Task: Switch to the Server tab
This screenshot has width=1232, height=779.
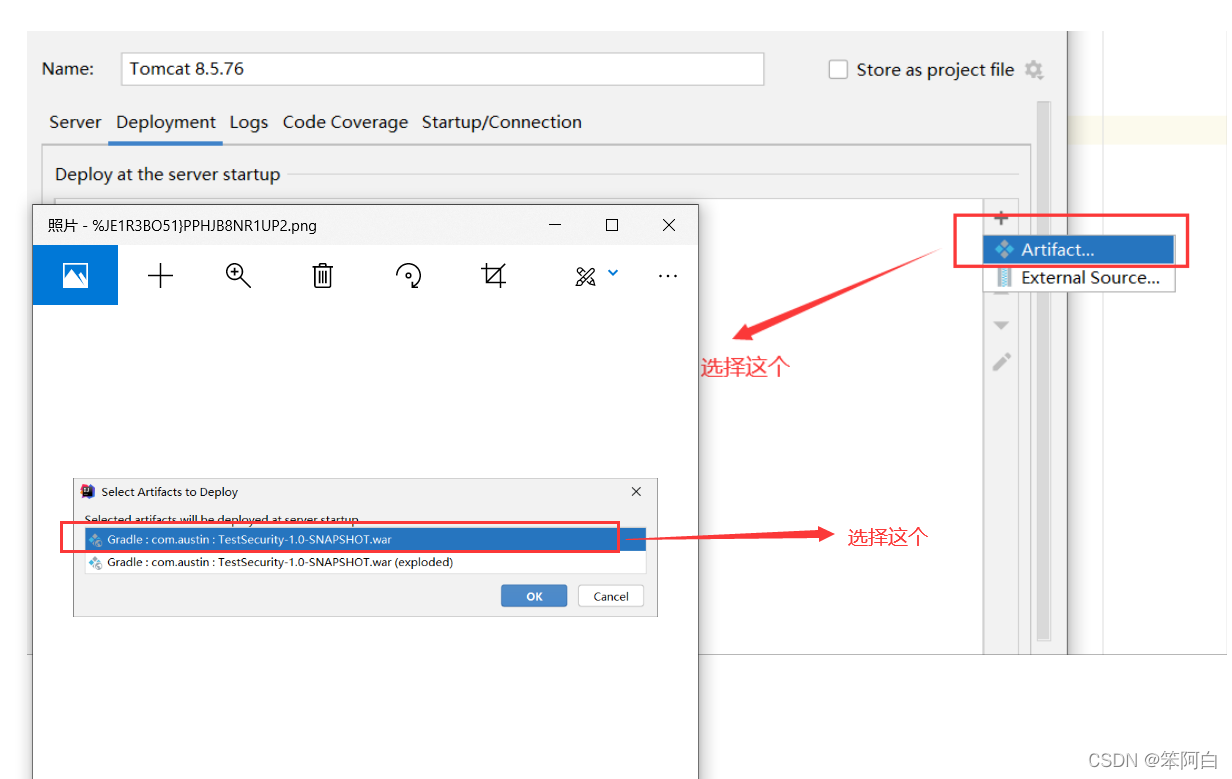Action: (x=75, y=122)
